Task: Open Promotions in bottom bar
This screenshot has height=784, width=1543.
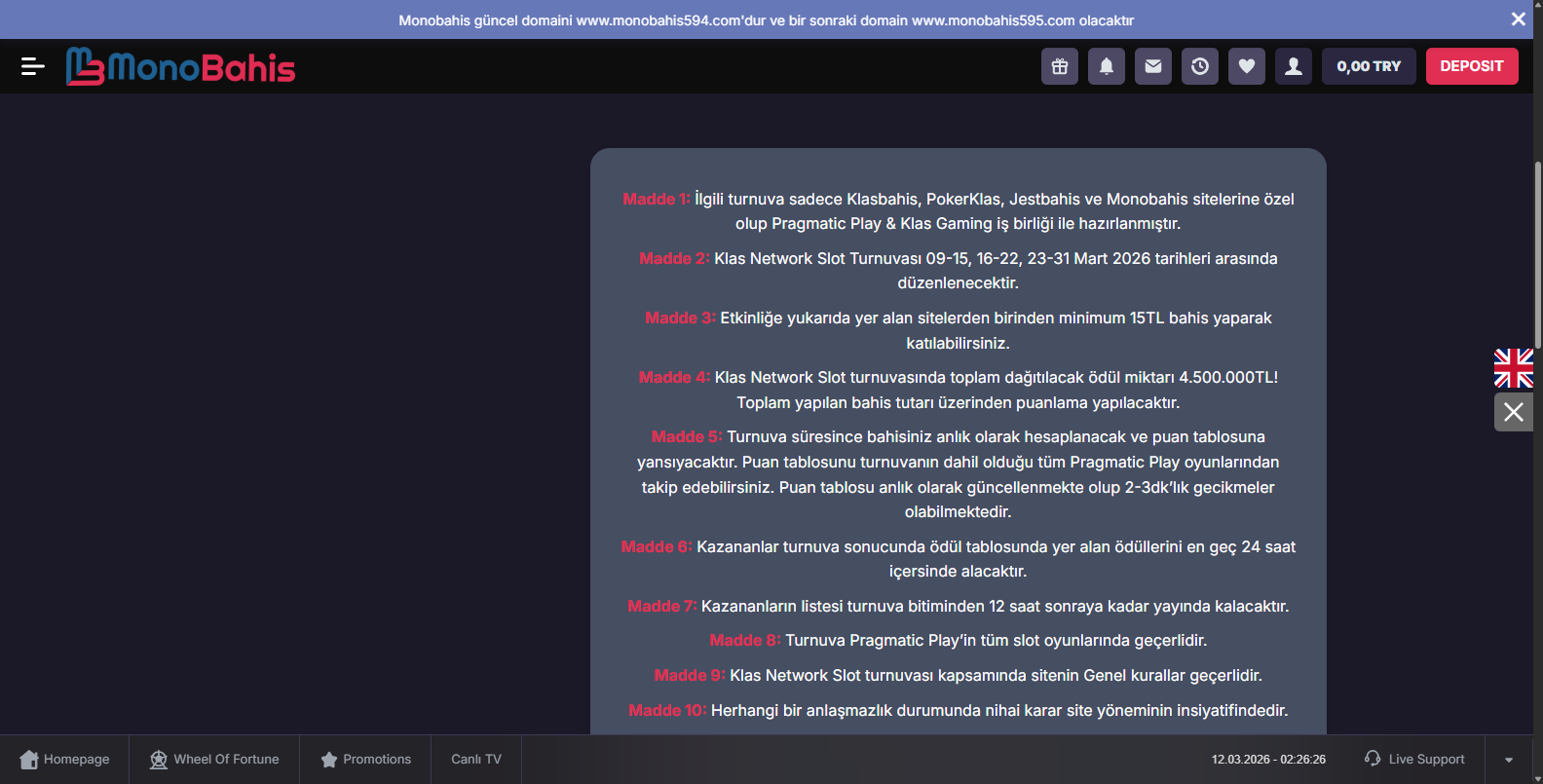Action: click(366, 760)
